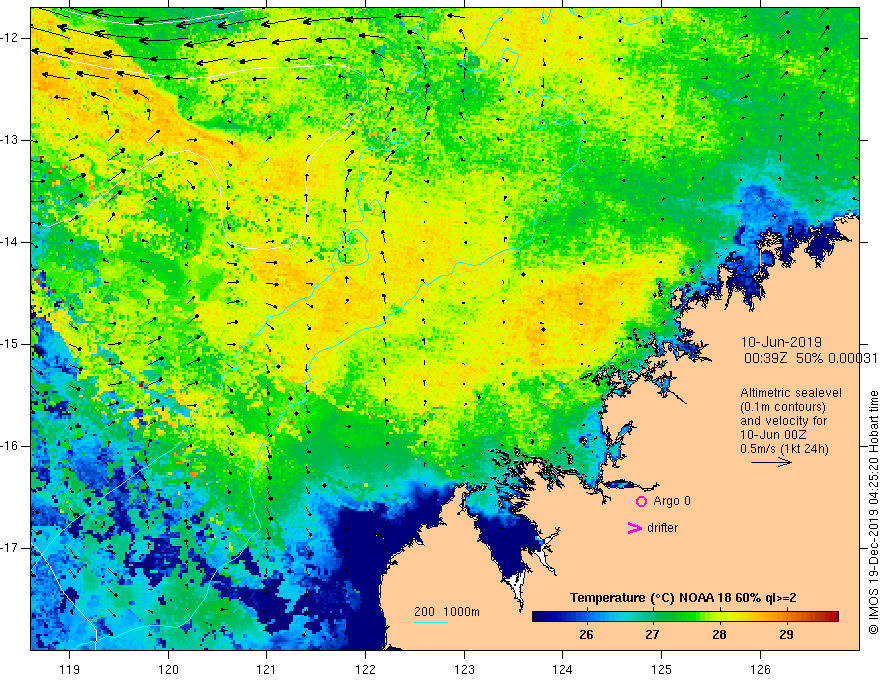Click the '00:39Z 50% 0.00031' text
The height and width of the screenshot is (680, 880).
pyautogui.click(x=810, y=358)
